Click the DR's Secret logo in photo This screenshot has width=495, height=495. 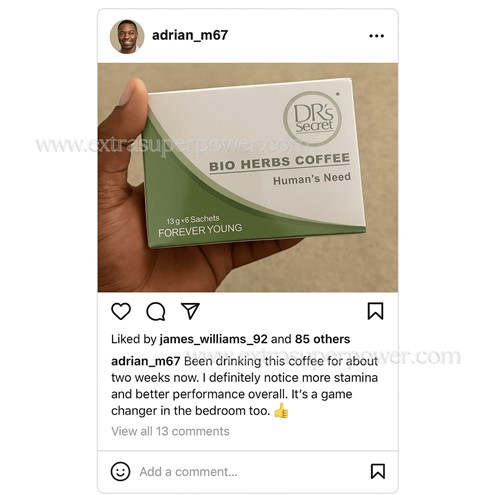313,119
